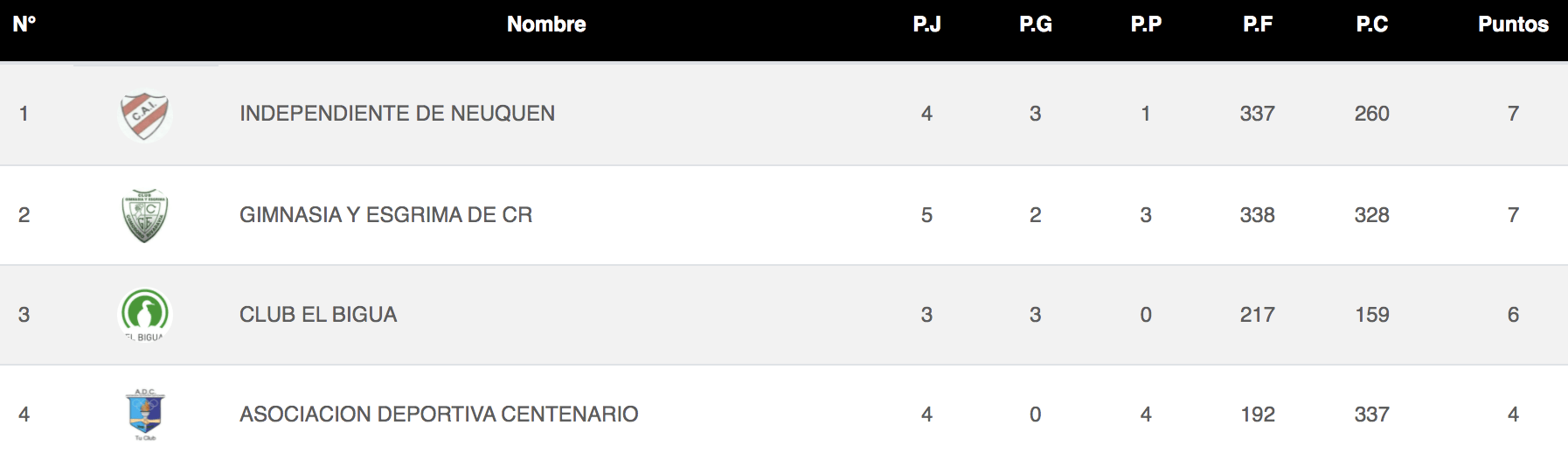Click the P.C column header
This screenshot has height=474, width=1568.
click(x=1371, y=24)
